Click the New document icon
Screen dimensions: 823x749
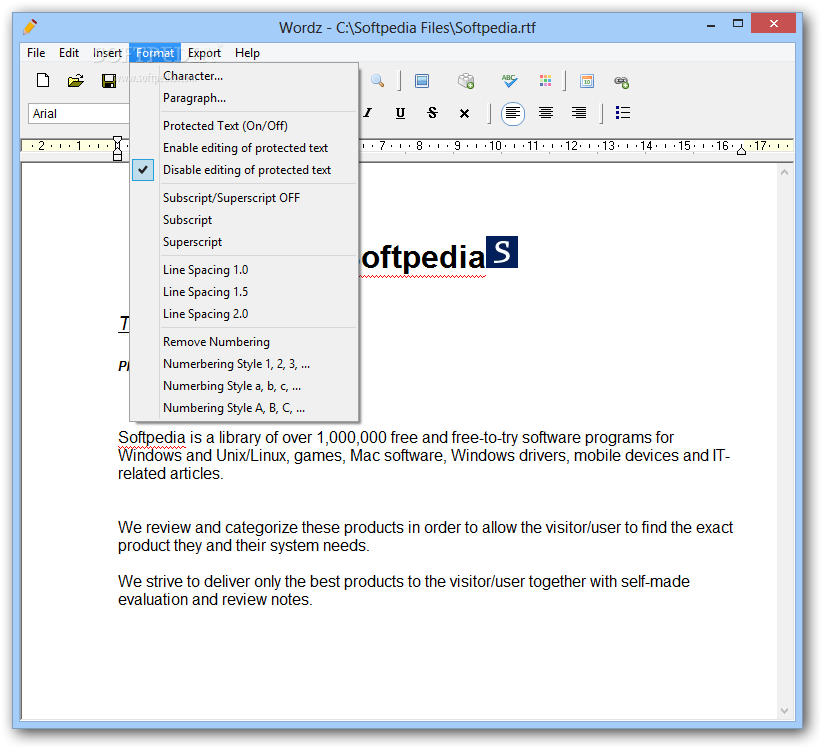pos(43,80)
